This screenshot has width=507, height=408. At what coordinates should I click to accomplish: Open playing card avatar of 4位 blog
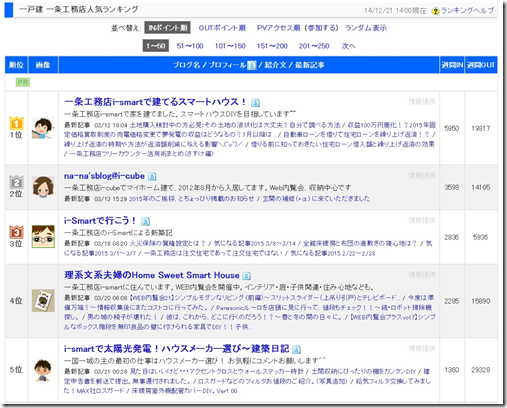pos(43,301)
